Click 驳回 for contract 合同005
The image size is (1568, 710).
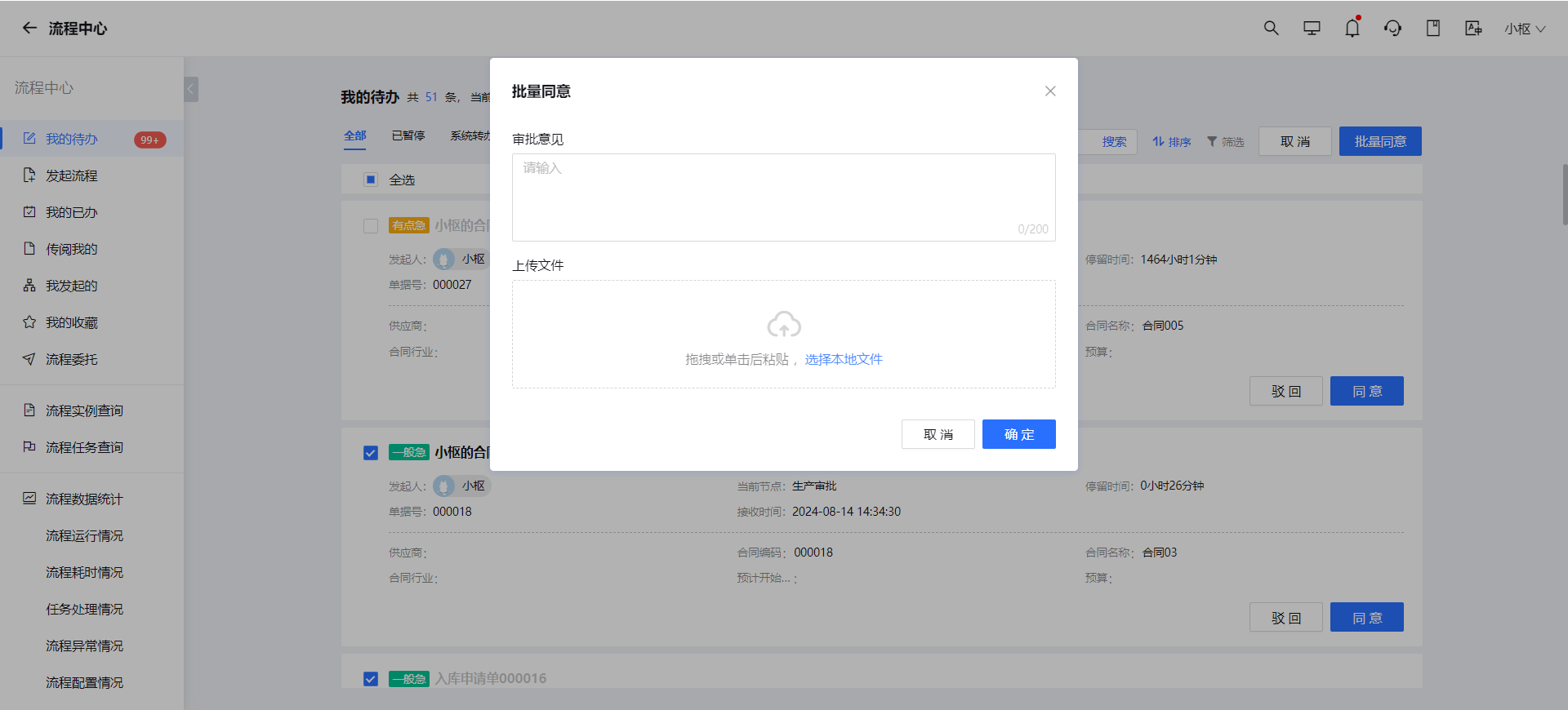coord(1286,391)
